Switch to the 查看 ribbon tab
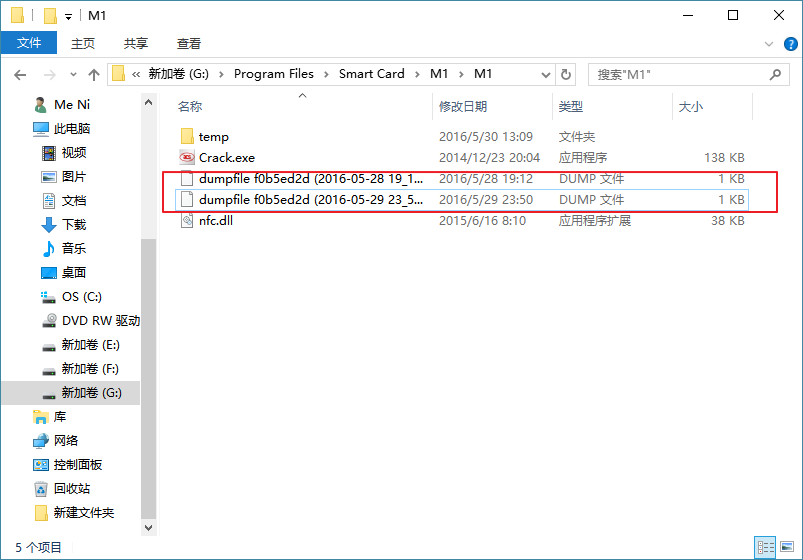Viewport: 803px width, 560px height. pyautogui.click(x=189, y=43)
